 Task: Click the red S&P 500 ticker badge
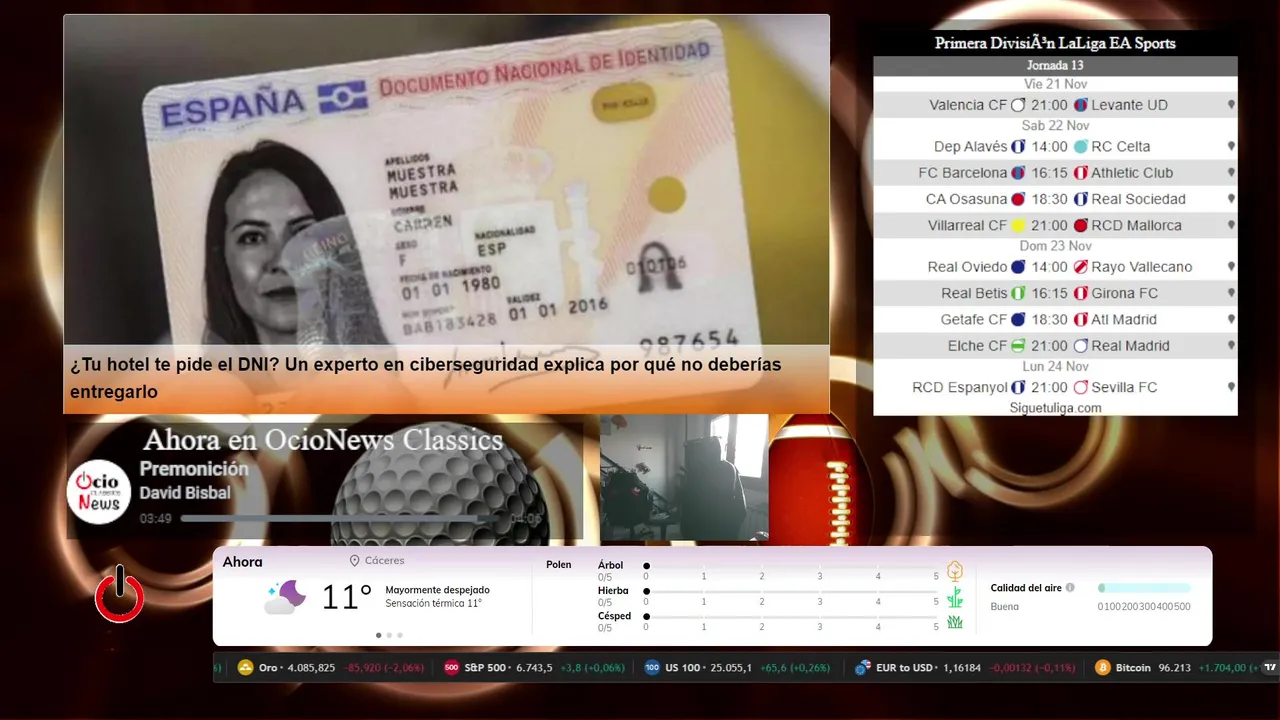(x=451, y=668)
